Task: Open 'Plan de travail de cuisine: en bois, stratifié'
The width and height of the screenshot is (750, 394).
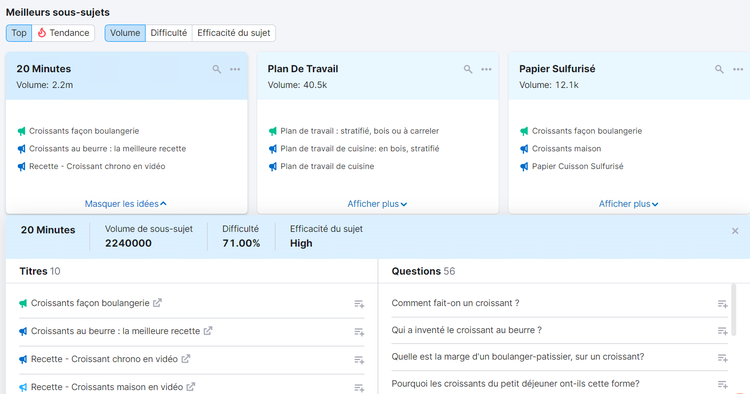Action: coord(360,149)
